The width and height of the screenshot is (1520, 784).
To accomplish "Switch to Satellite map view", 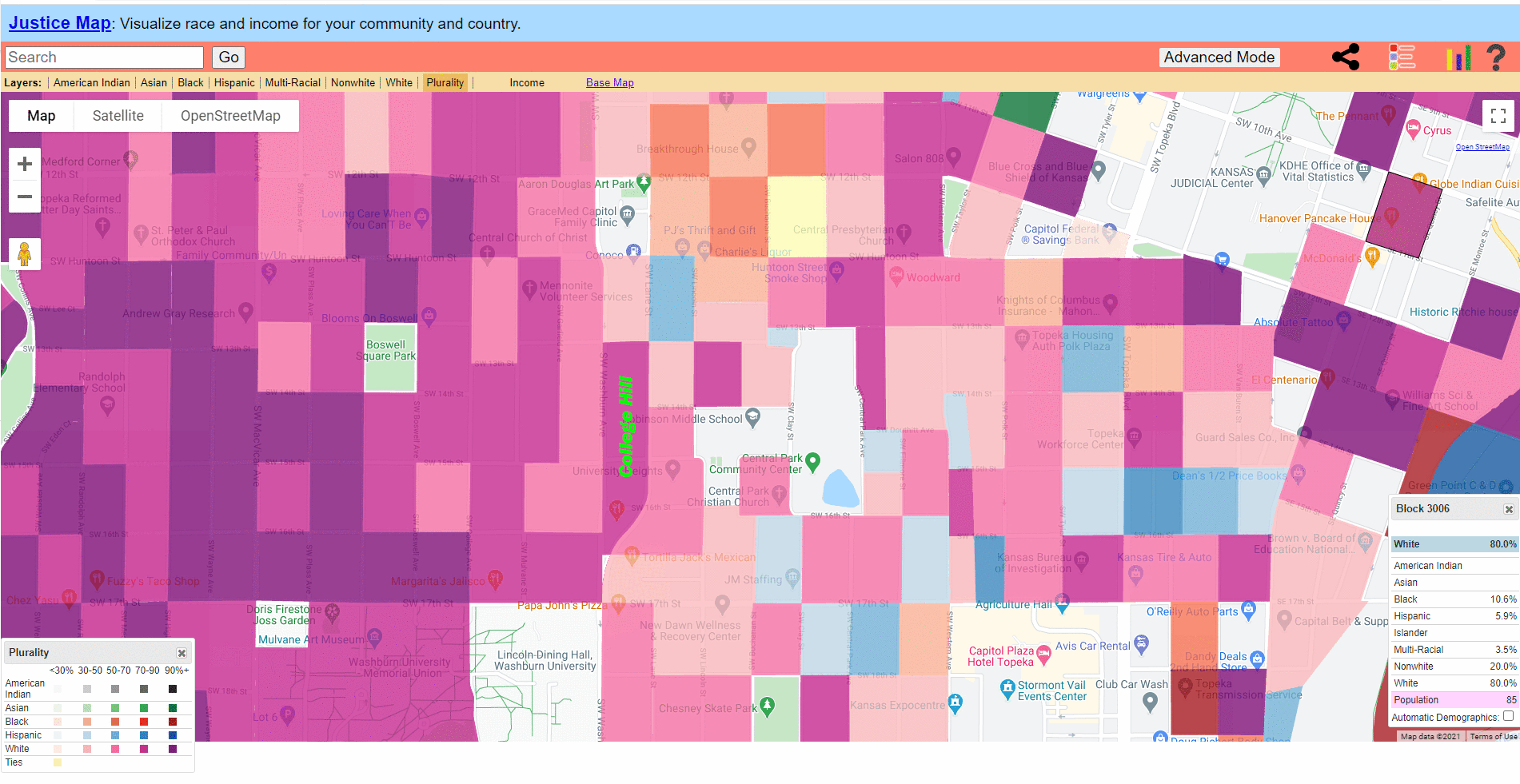I will [118, 116].
